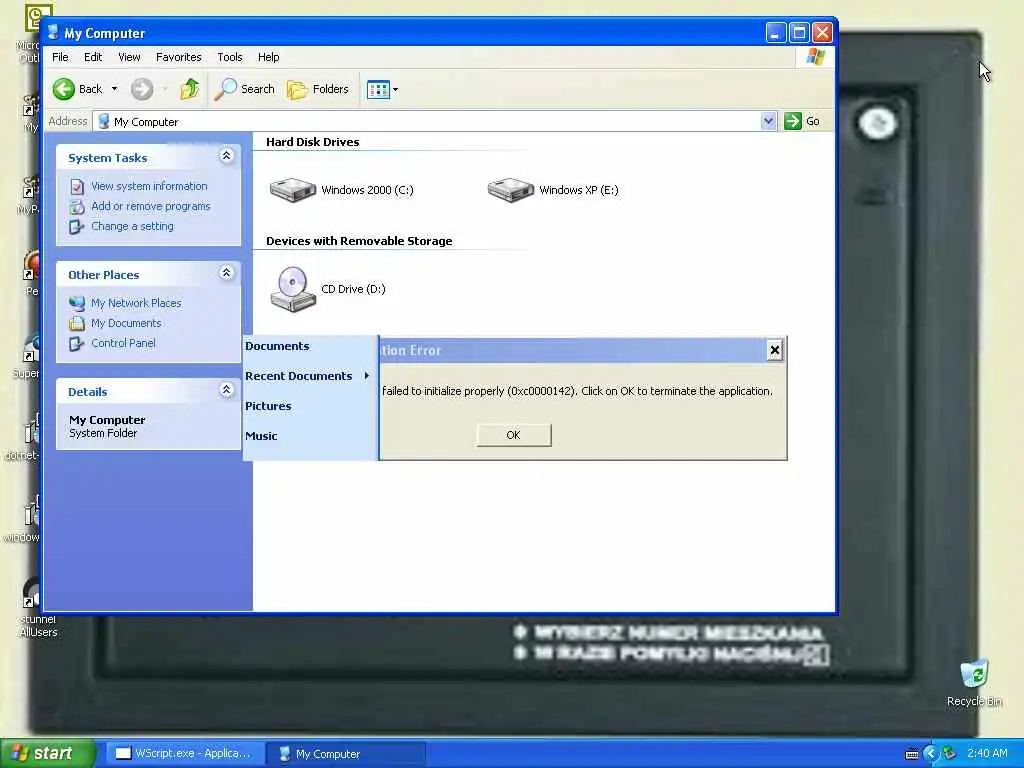The width and height of the screenshot is (1024, 768).
Task: Close the Application Error dialog
Action: click(x=775, y=350)
